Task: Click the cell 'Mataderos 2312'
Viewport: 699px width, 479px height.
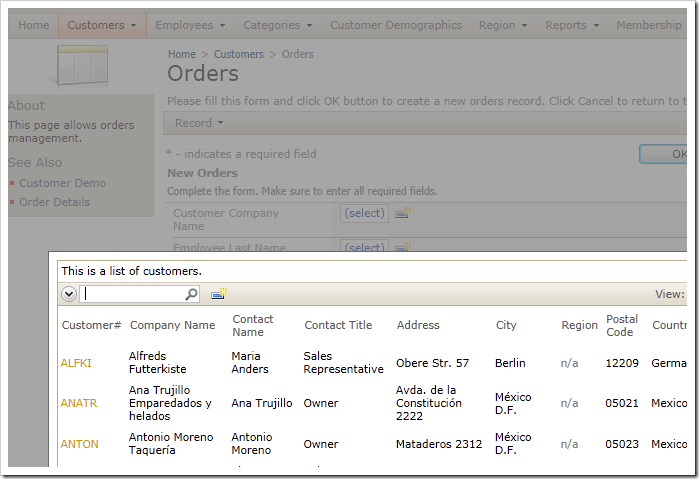Action: pyautogui.click(x=439, y=444)
